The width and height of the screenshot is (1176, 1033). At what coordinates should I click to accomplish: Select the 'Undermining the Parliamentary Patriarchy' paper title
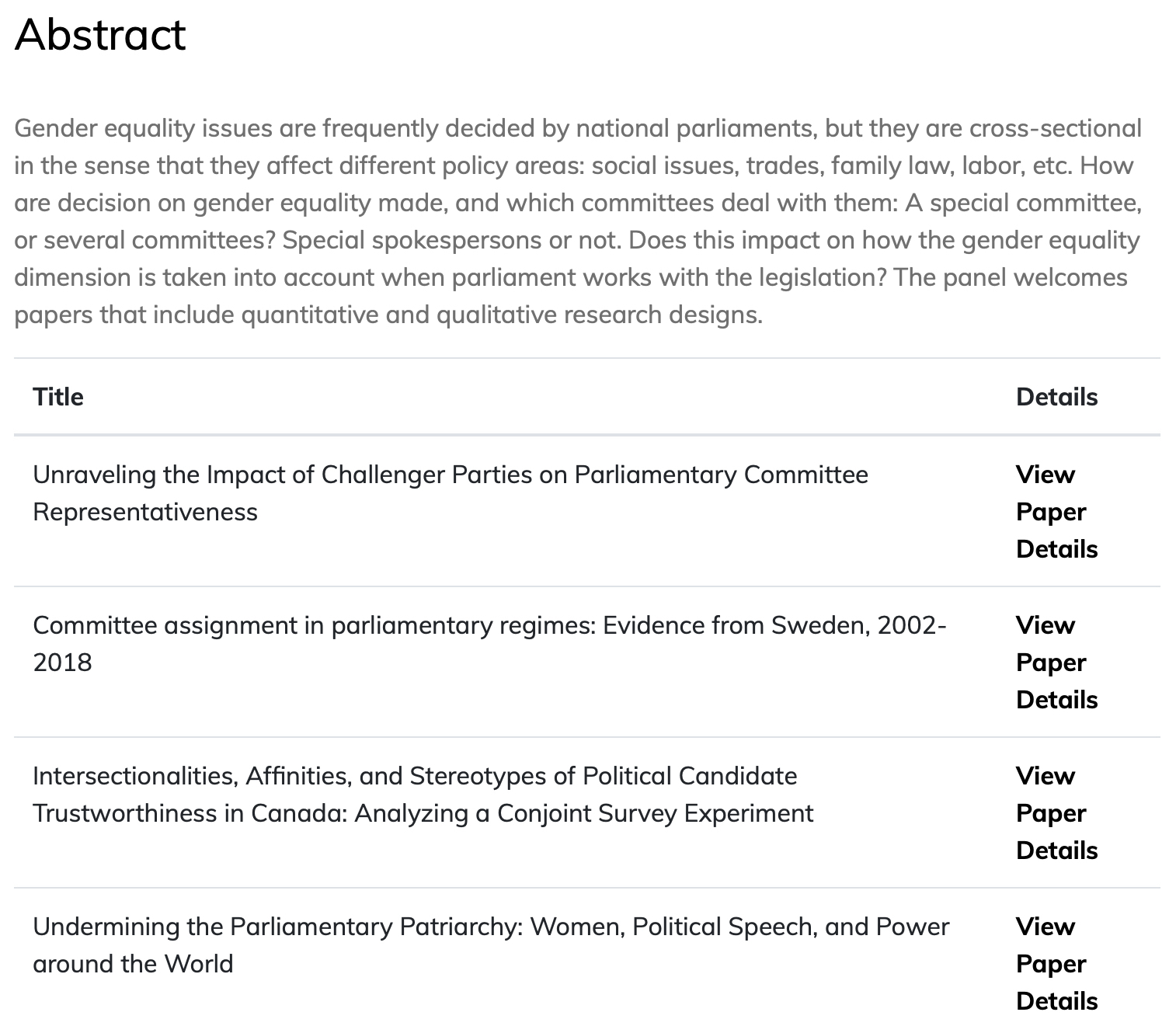coord(490,927)
